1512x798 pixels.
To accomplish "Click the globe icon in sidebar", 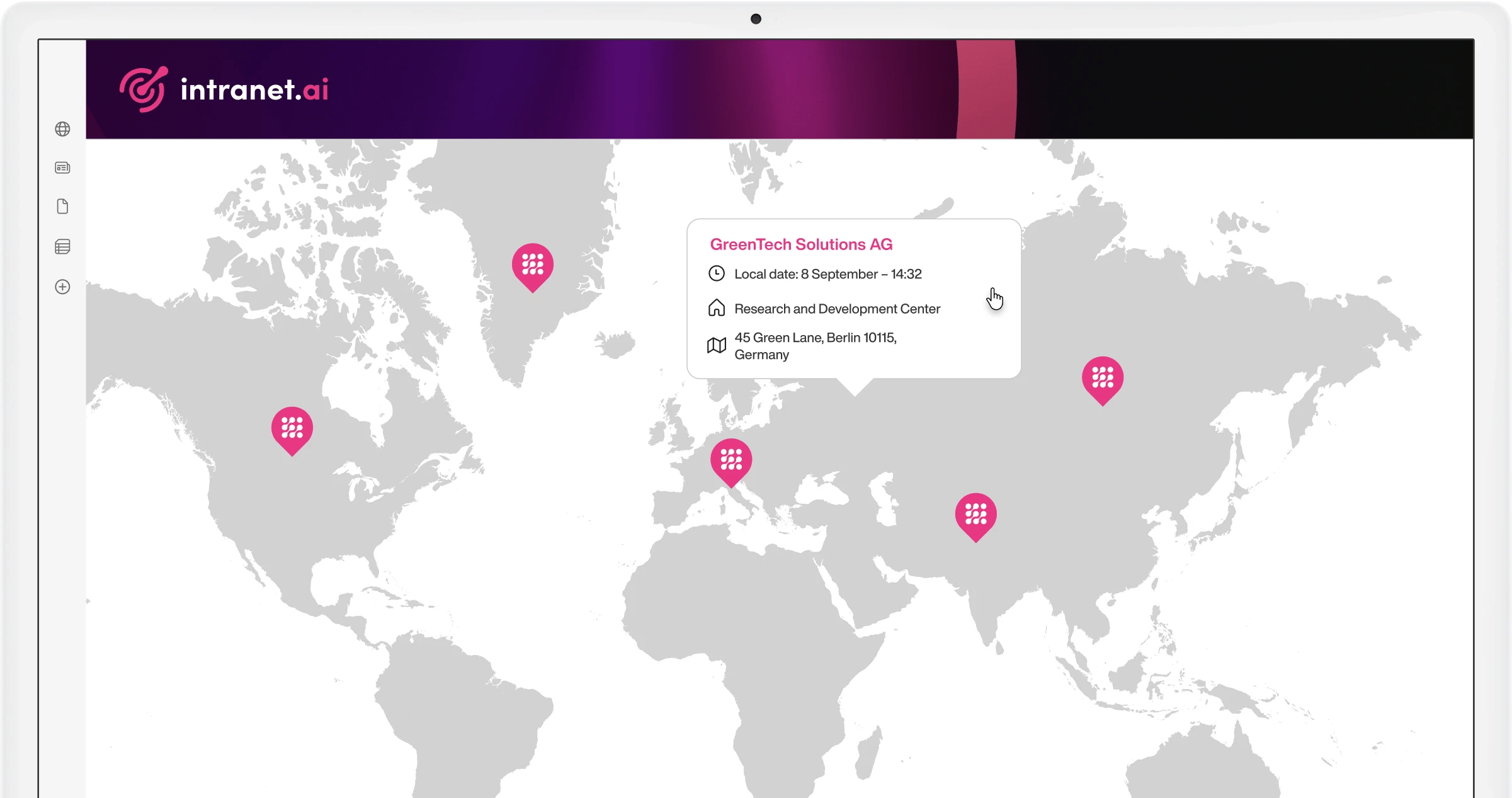I will pos(62,129).
